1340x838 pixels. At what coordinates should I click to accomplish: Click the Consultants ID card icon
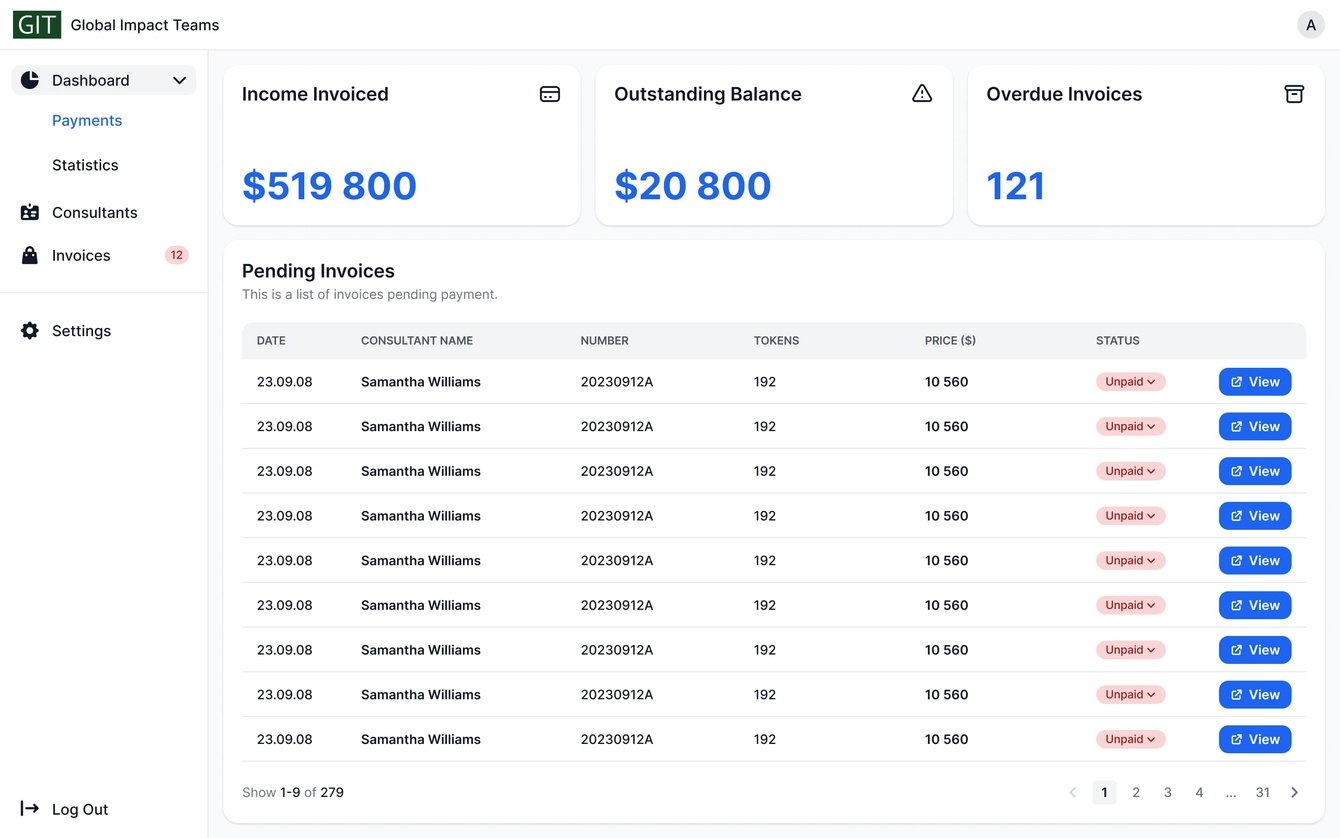coord(30,213)
